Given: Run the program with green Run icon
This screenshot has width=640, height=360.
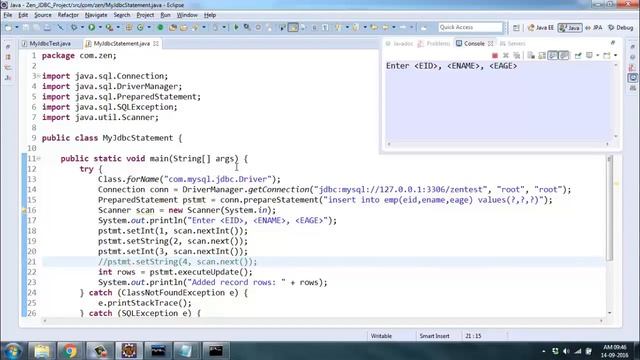Looking at the screenshot, I should [91, 27].
